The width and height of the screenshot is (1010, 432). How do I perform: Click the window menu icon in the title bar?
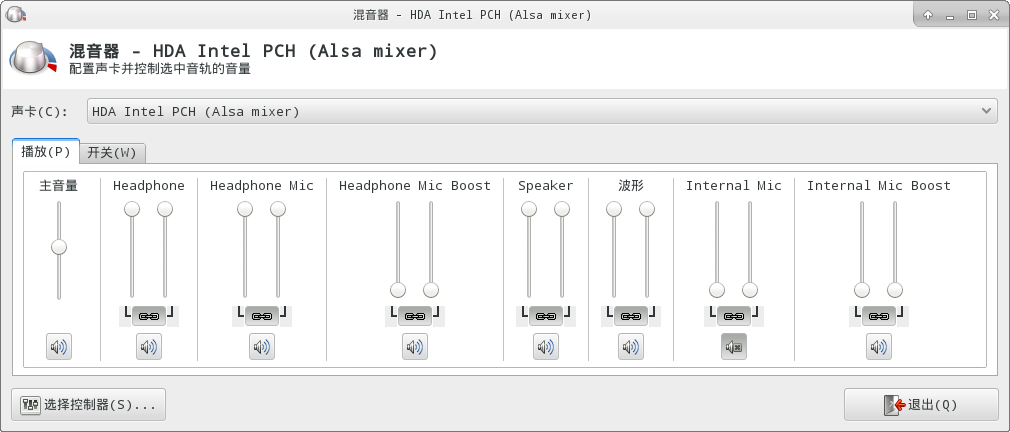tap(15, 14)
